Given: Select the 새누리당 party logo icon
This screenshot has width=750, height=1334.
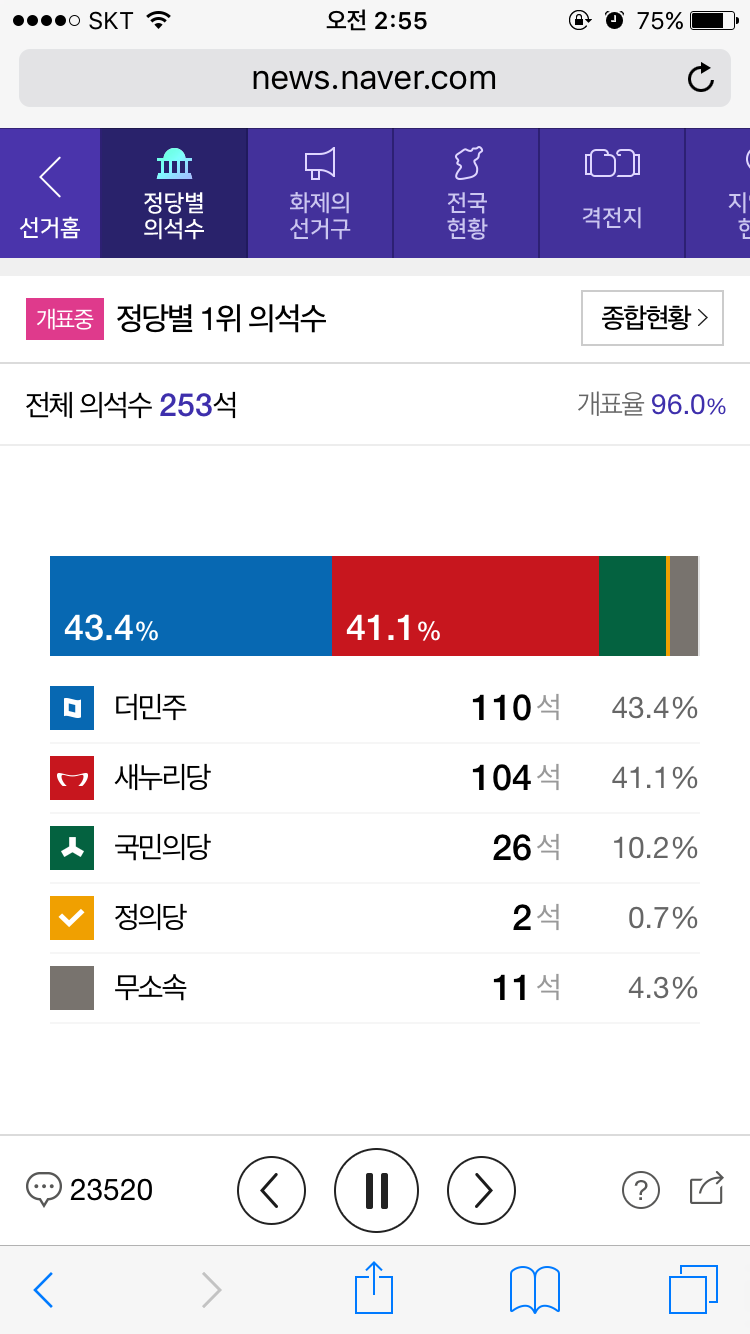Looking at the screenshot, I should pyautogui.click(x=71, y=777).
